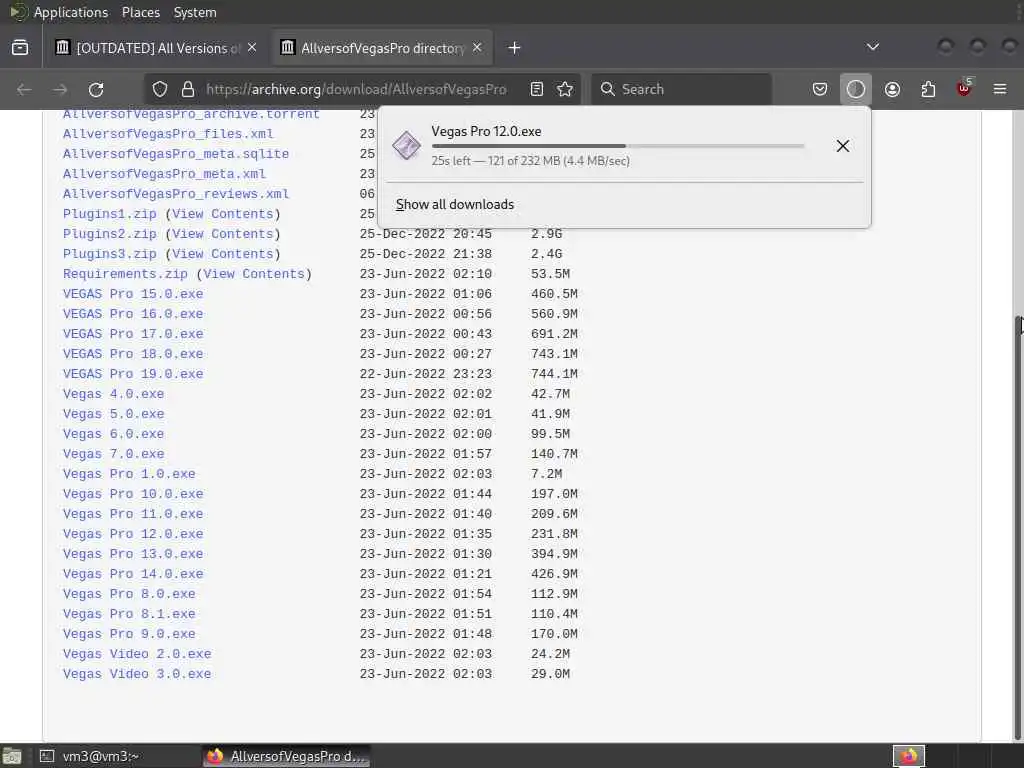Toggle reader view icon in address bar

click(537, 89)
